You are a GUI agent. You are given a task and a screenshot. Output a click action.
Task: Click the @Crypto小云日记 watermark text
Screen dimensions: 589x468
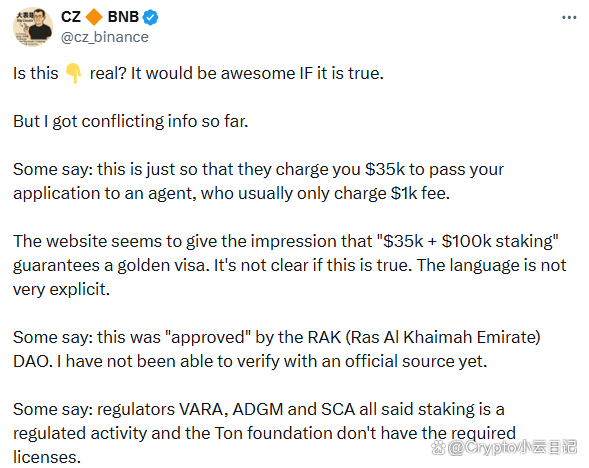point(512,447)
